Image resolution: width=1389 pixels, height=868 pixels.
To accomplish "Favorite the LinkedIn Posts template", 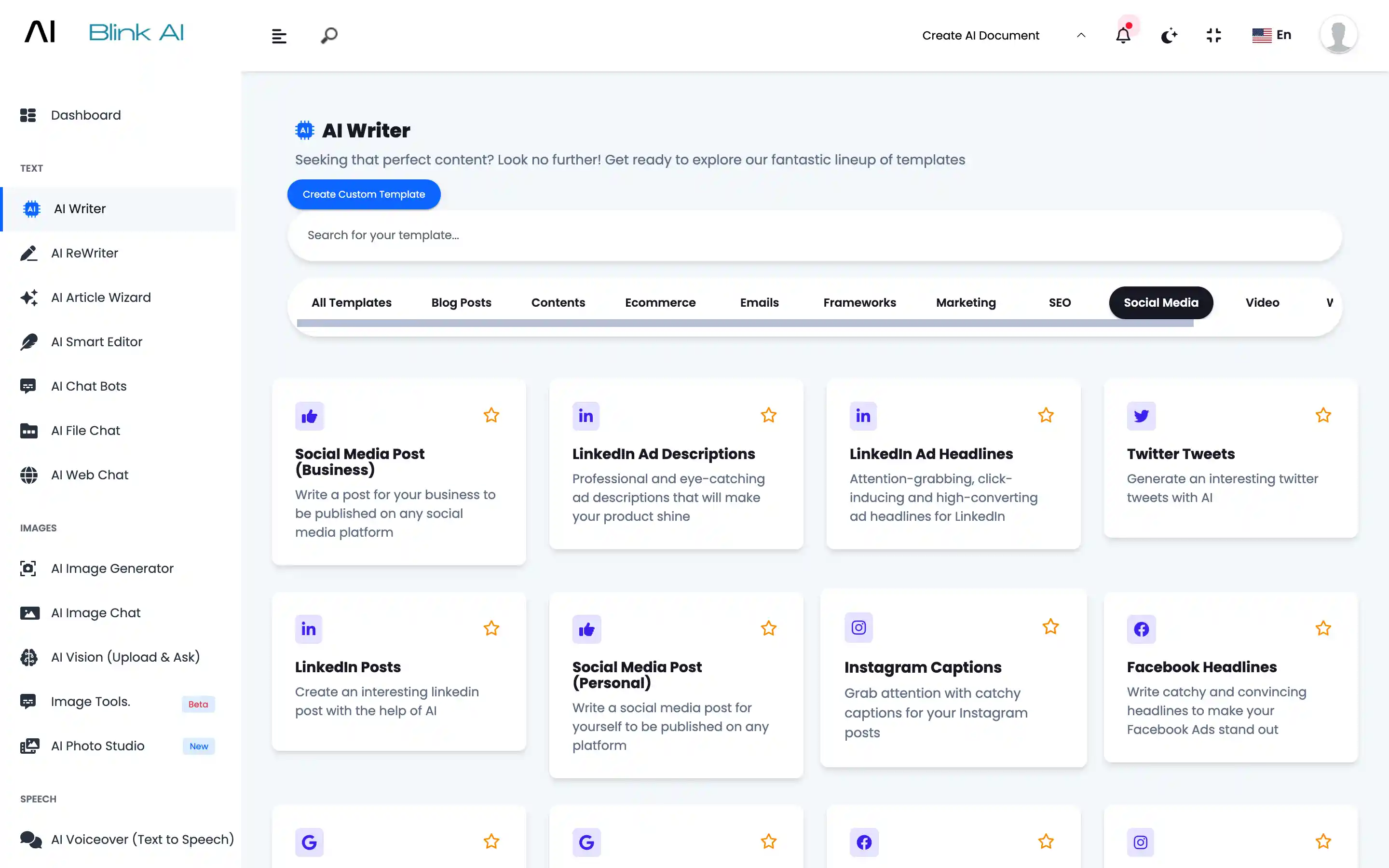I will click(x=491, y=628).
